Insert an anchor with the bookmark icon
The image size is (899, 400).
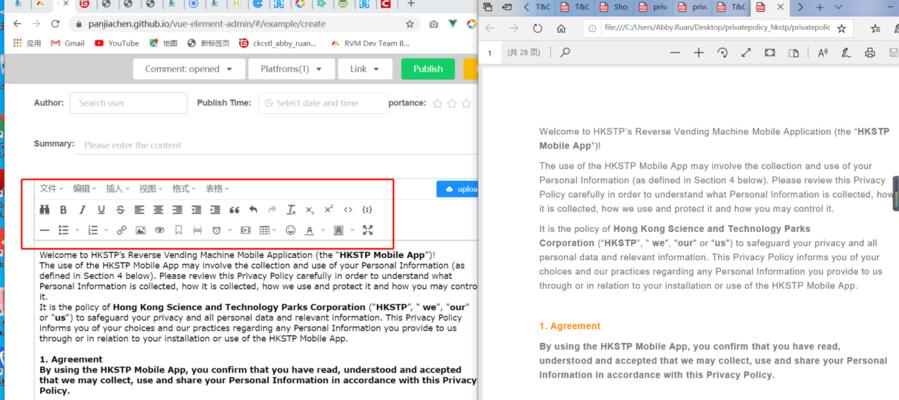click(x=178, y=230)
